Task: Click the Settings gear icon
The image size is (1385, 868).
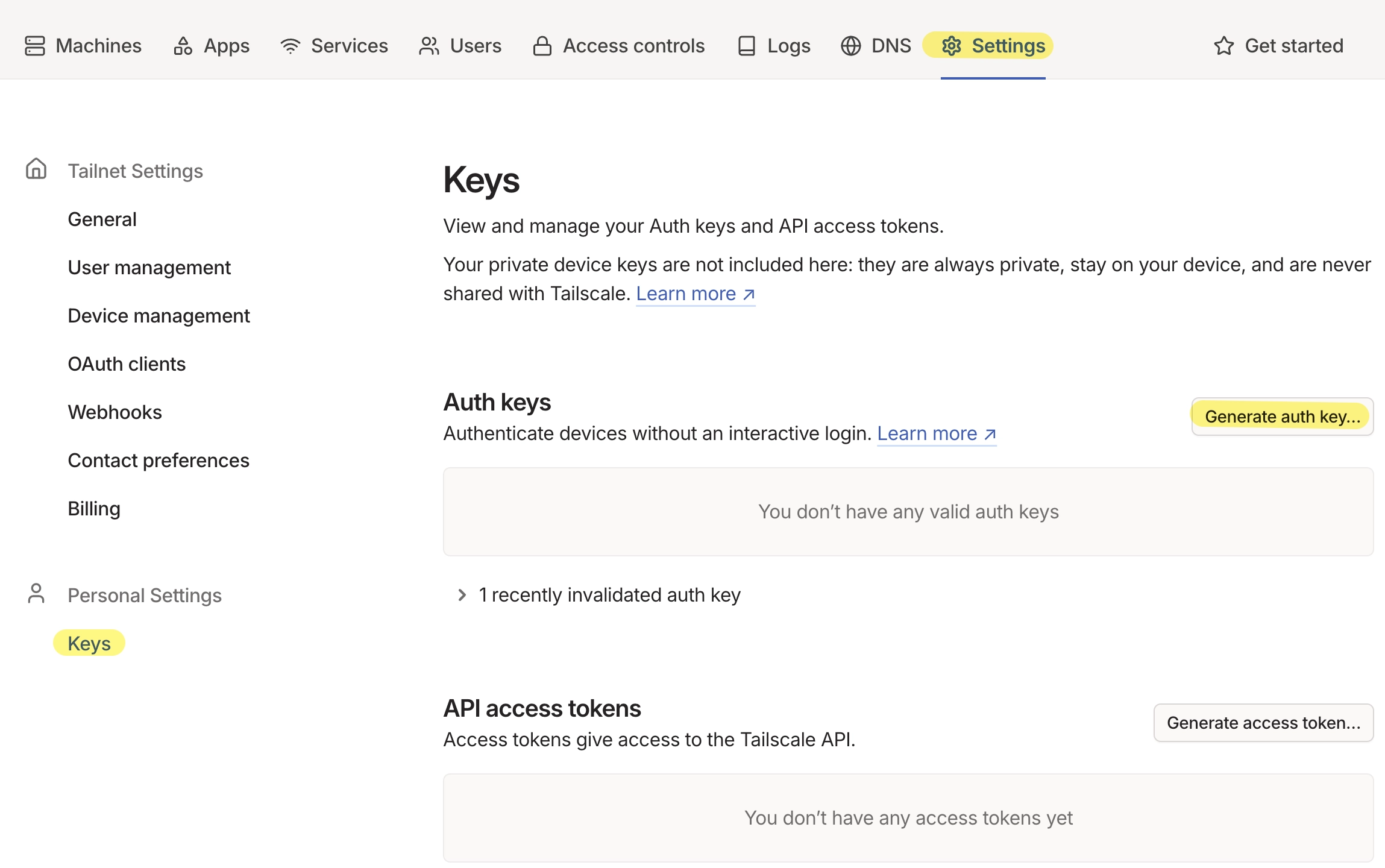Action: [952, 46]
